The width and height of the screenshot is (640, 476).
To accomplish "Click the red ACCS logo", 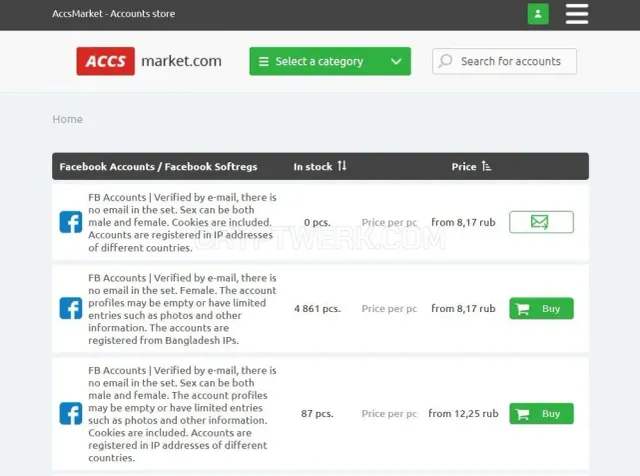I will [106, 61].
